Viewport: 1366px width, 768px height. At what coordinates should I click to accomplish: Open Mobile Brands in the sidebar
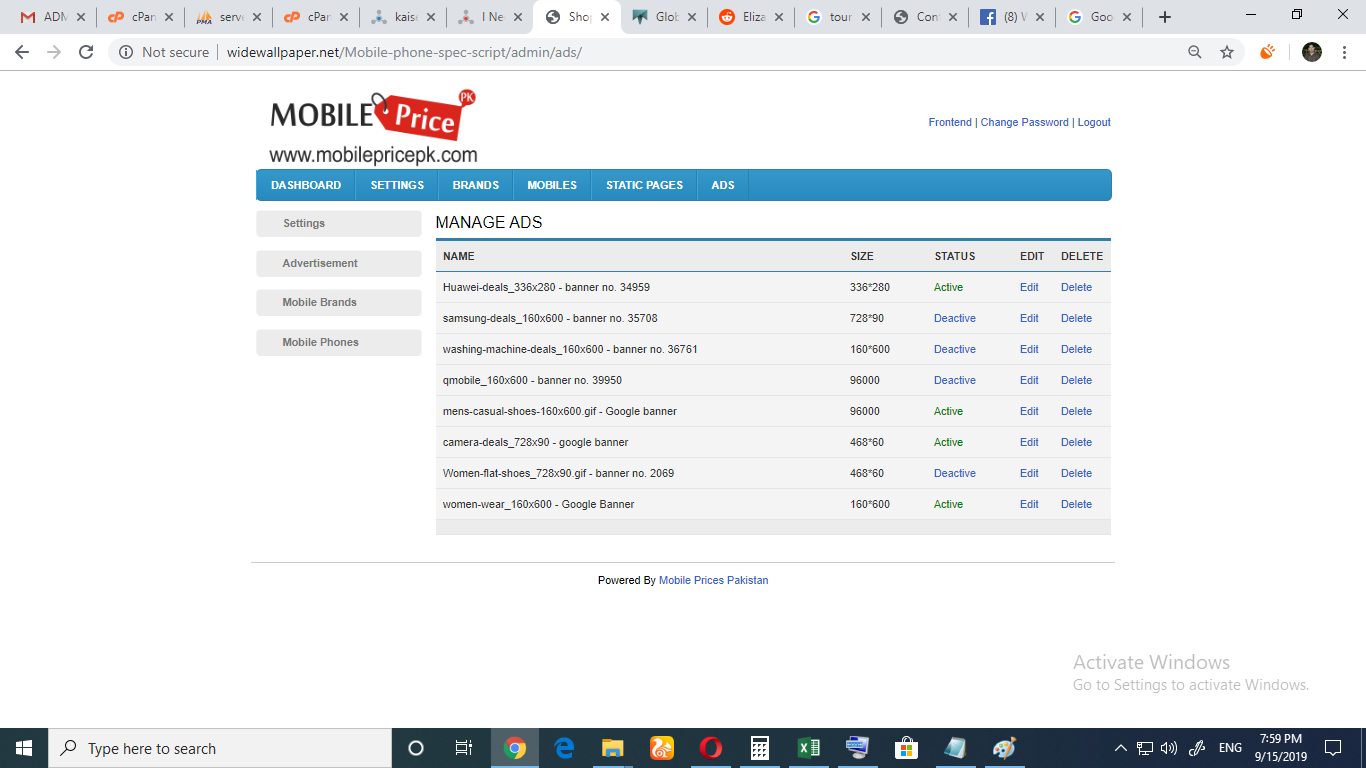339,302
